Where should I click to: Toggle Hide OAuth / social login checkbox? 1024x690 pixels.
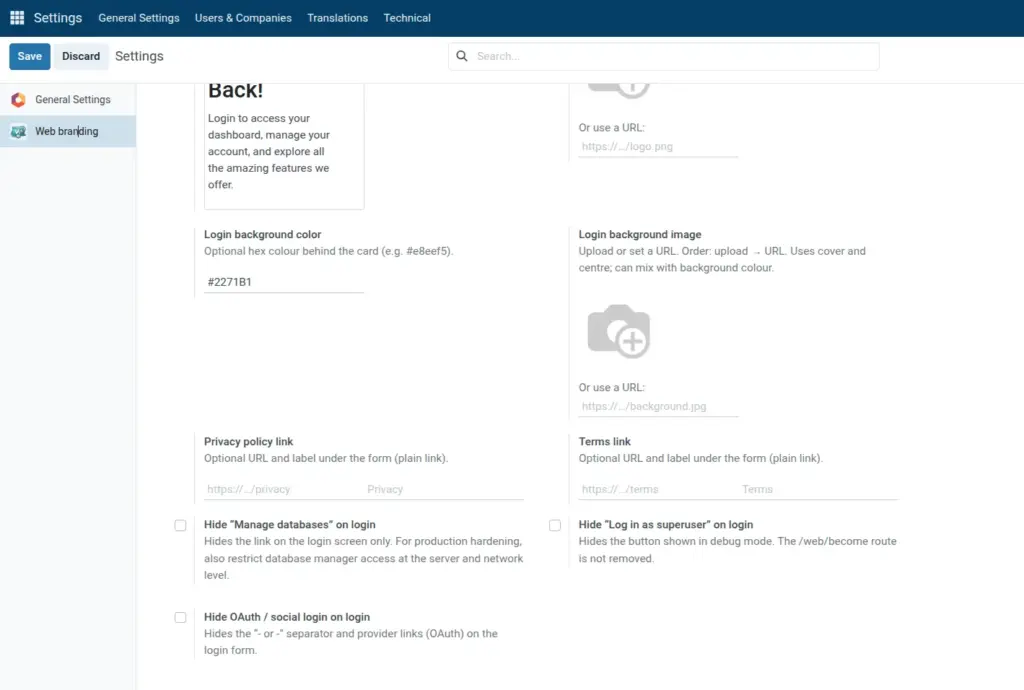(180, 618)
